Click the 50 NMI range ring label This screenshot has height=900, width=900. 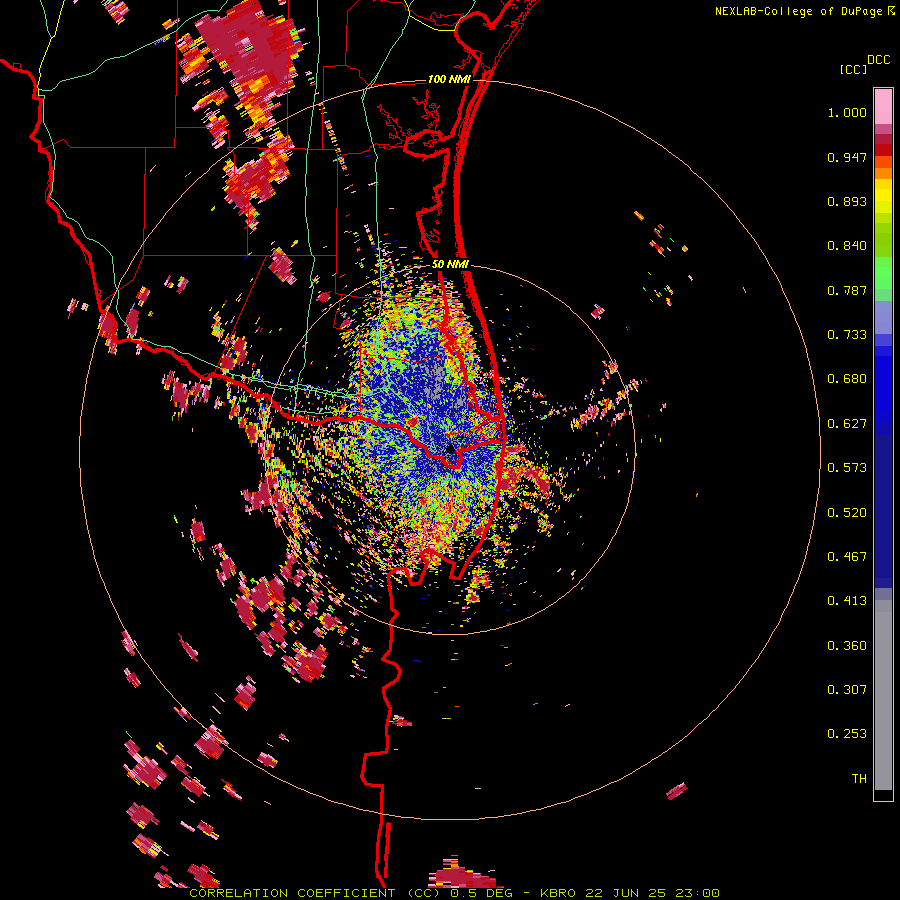(451, 264)
